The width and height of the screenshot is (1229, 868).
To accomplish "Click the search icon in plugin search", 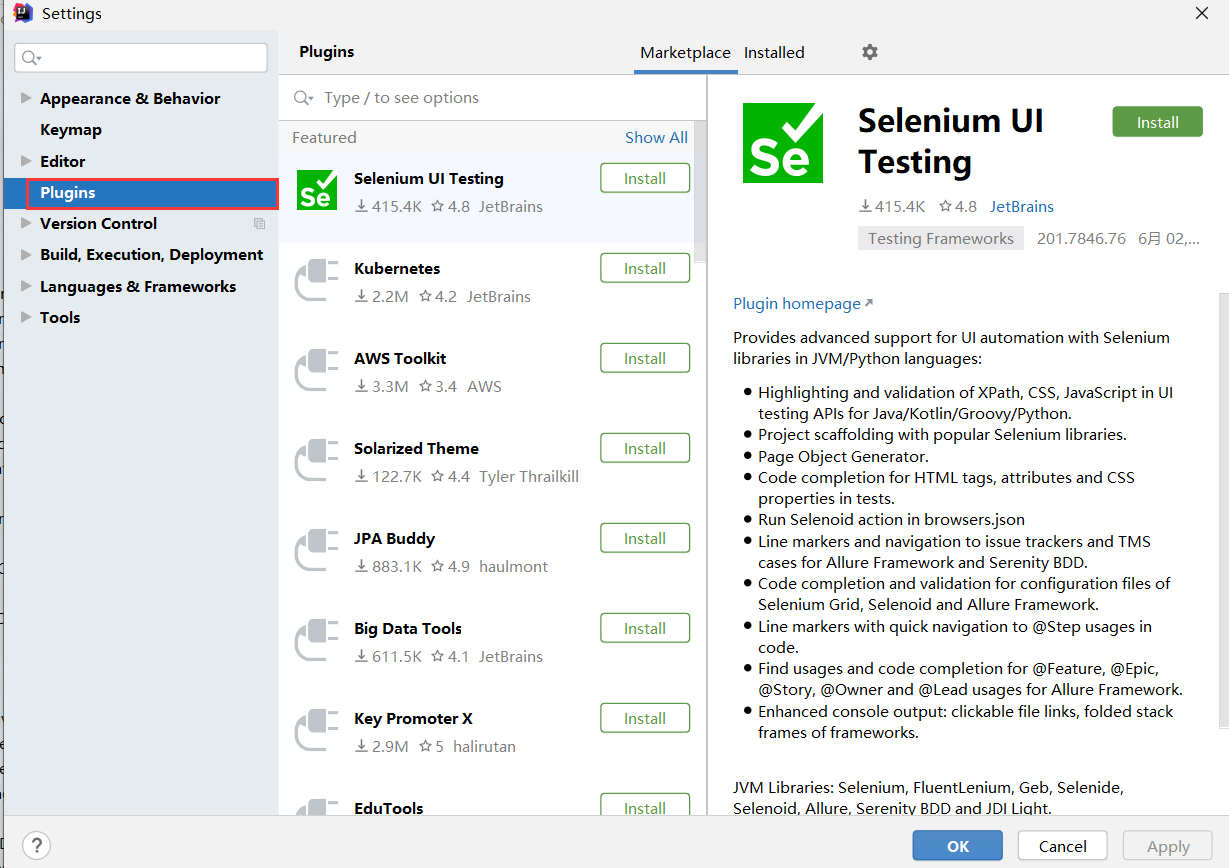I will coord(303,98).
